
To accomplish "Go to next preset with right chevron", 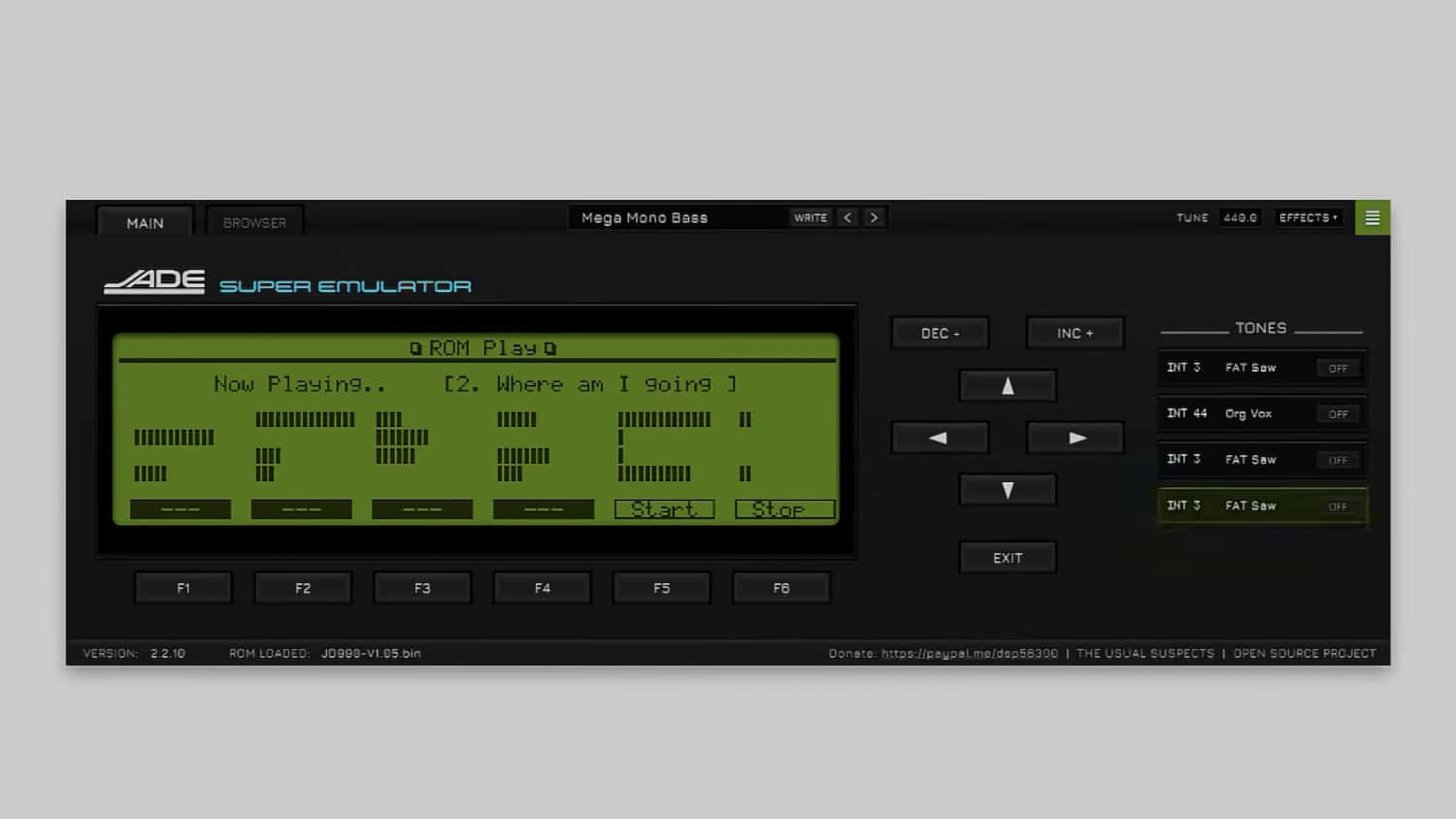I will point(875,217).
